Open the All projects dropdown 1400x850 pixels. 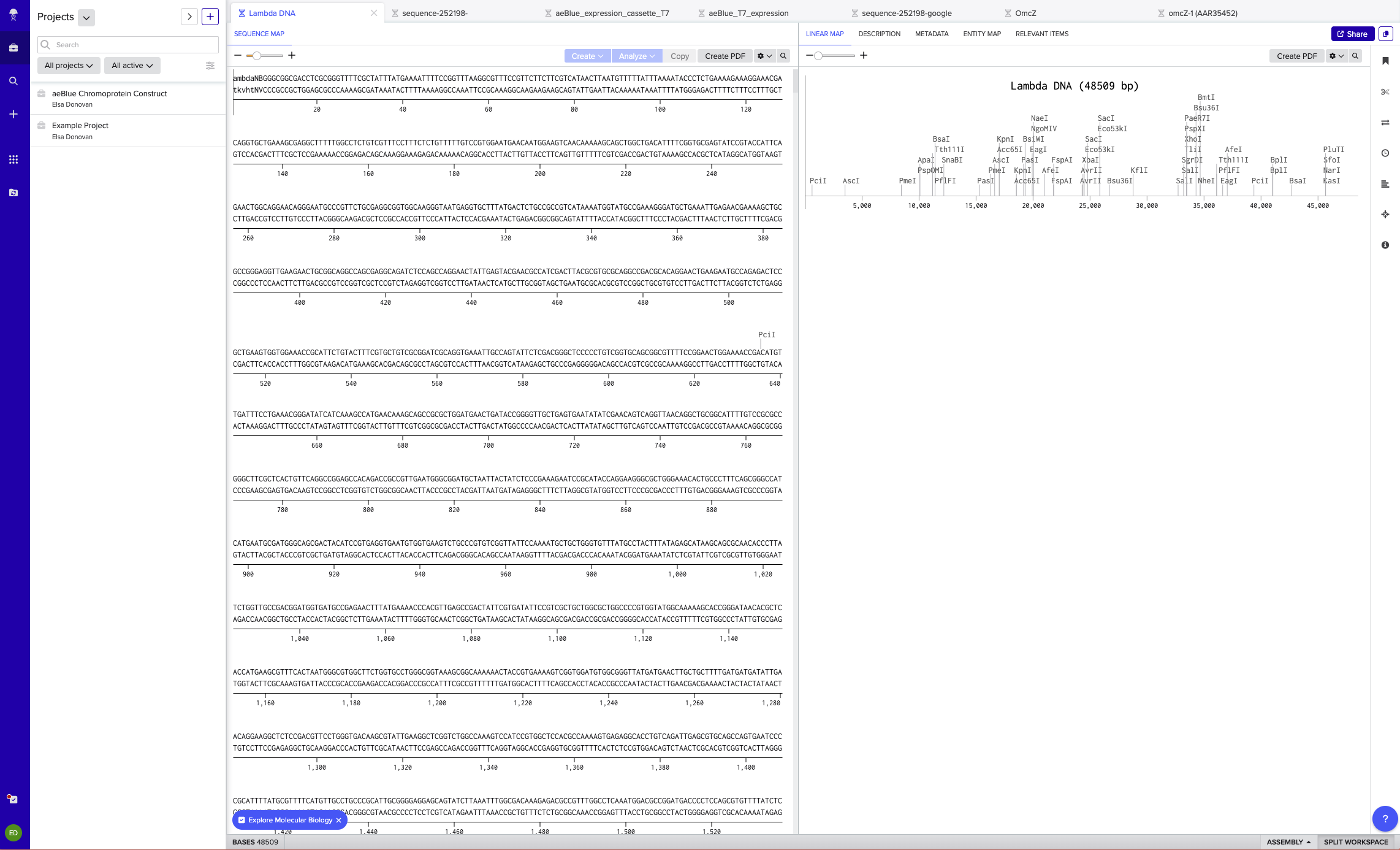(x=69, y=66)
